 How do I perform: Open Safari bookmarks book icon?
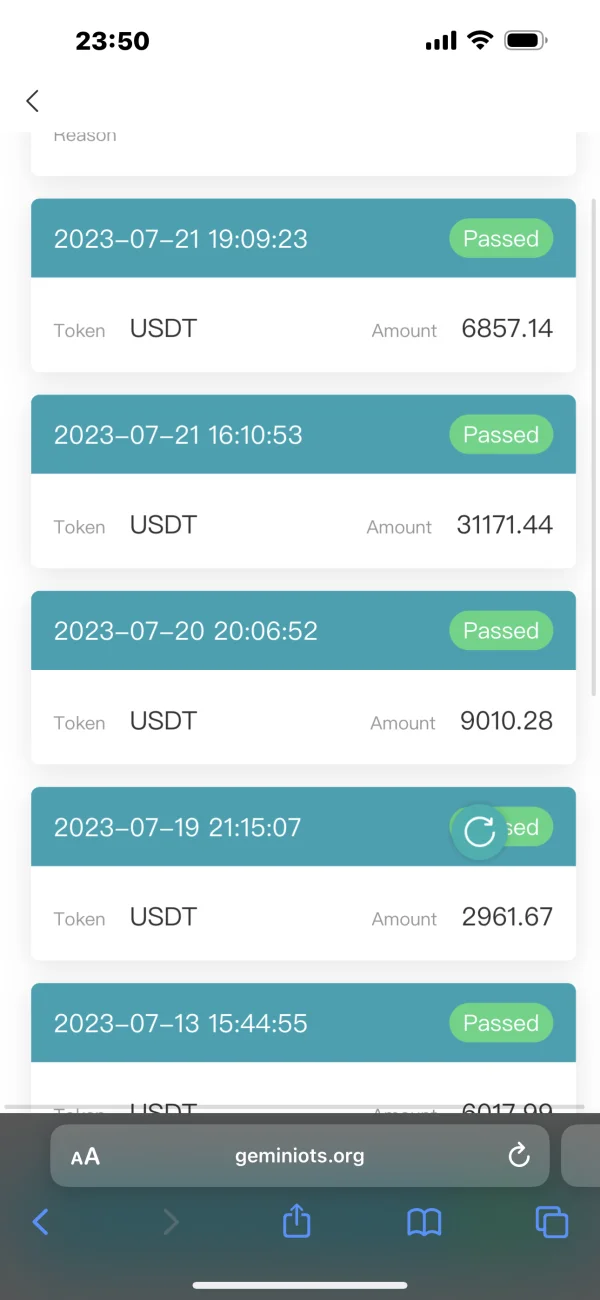coord(424,1221)
